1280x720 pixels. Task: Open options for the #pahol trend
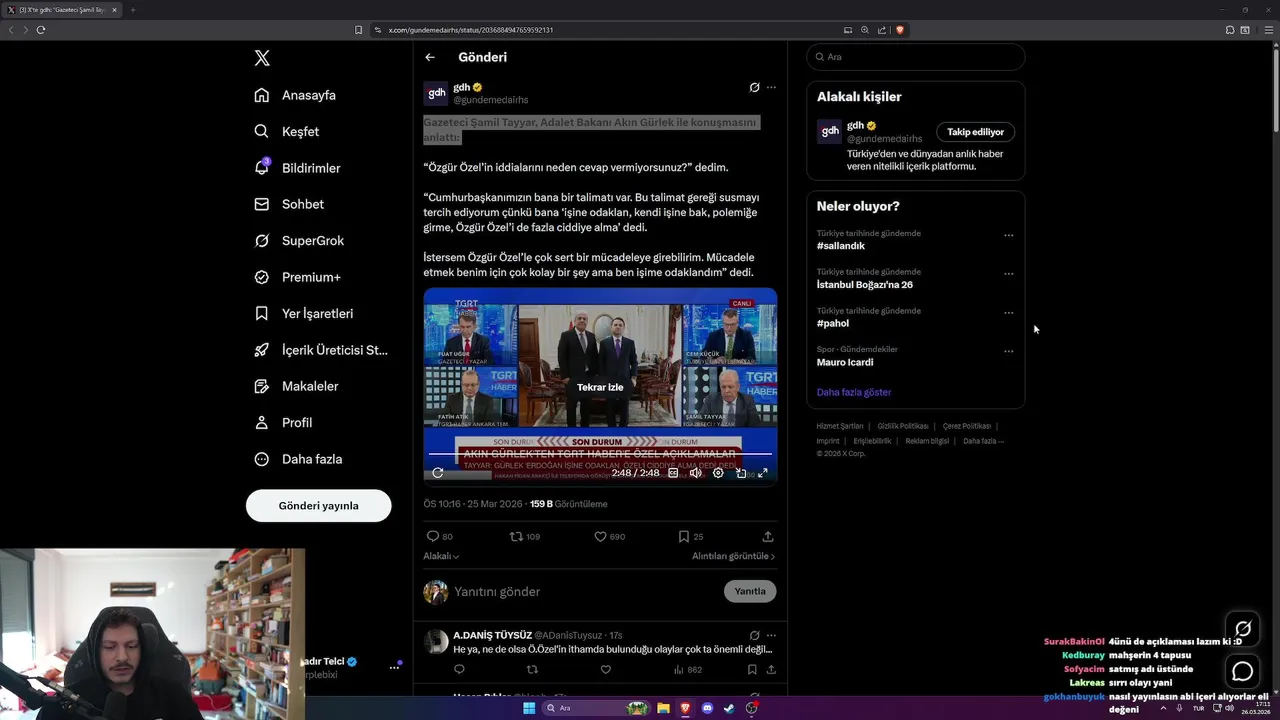pos(1008,313)
